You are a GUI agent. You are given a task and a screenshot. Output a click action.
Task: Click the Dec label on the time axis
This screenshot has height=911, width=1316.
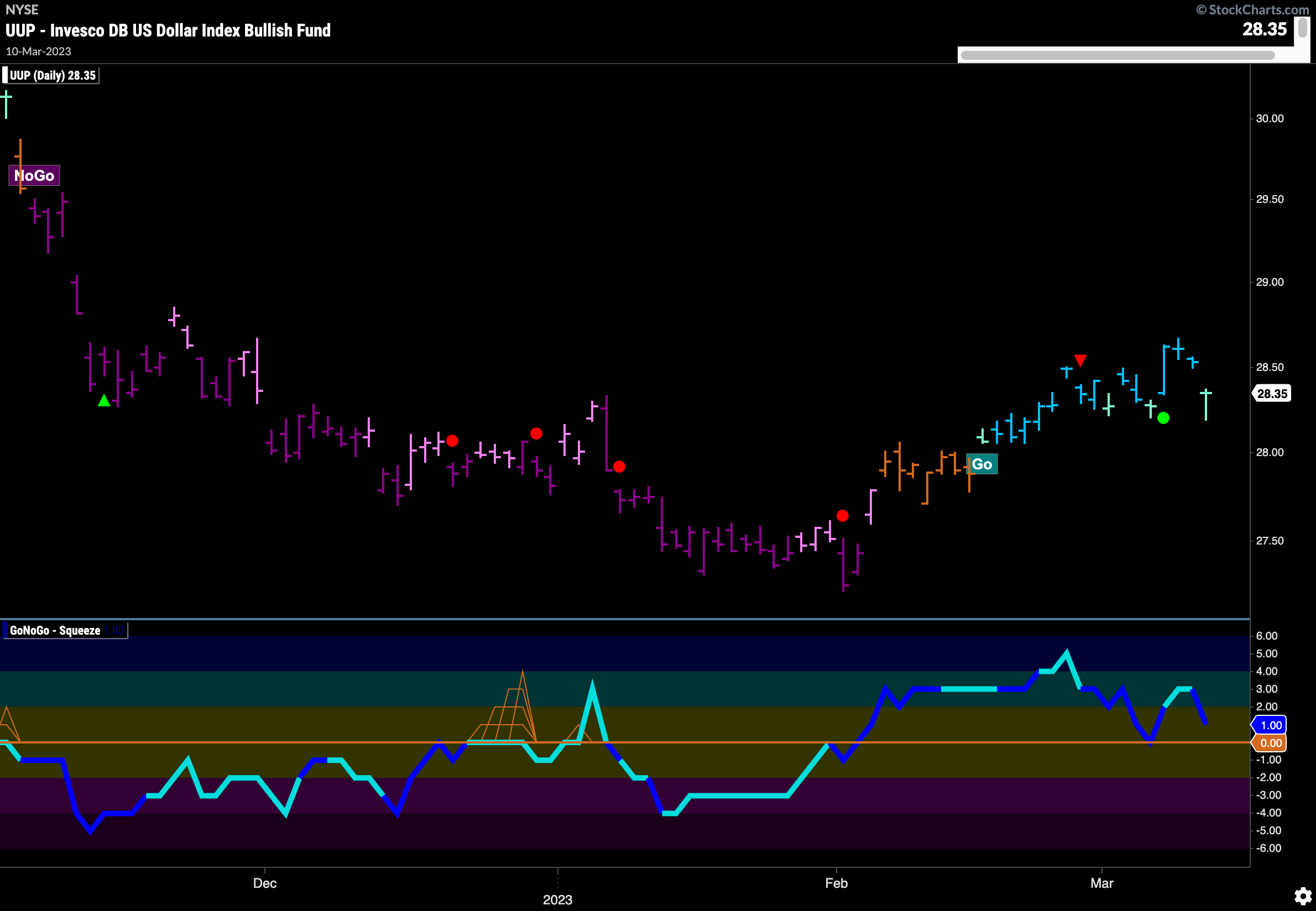click(x=264, y=883)
